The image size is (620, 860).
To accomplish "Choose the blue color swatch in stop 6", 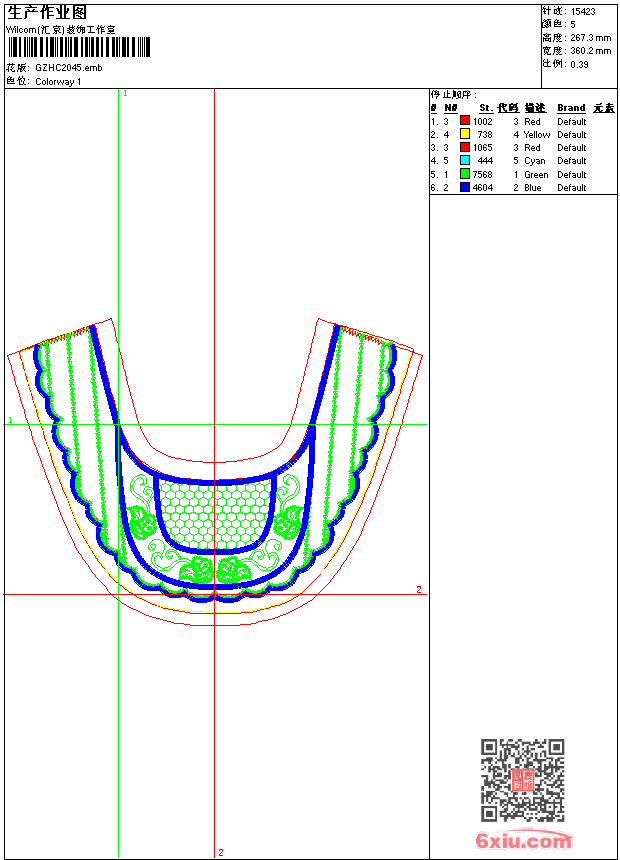I will (x=465, y=187).
